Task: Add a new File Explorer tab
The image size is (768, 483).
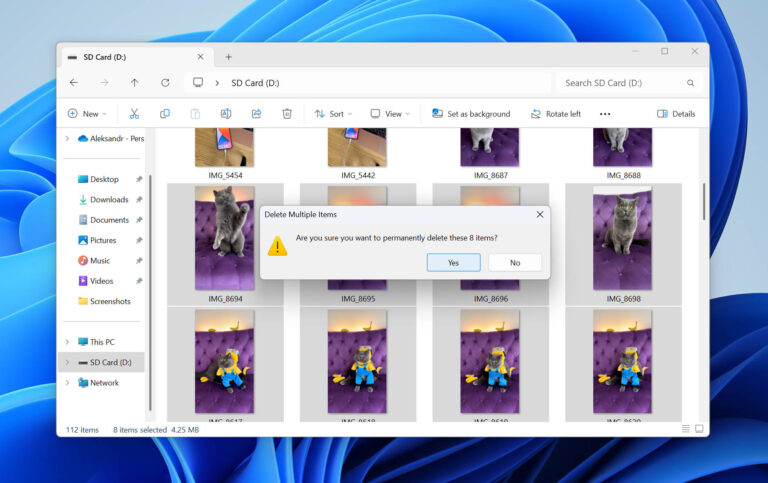Action: (x=228, y=57)
